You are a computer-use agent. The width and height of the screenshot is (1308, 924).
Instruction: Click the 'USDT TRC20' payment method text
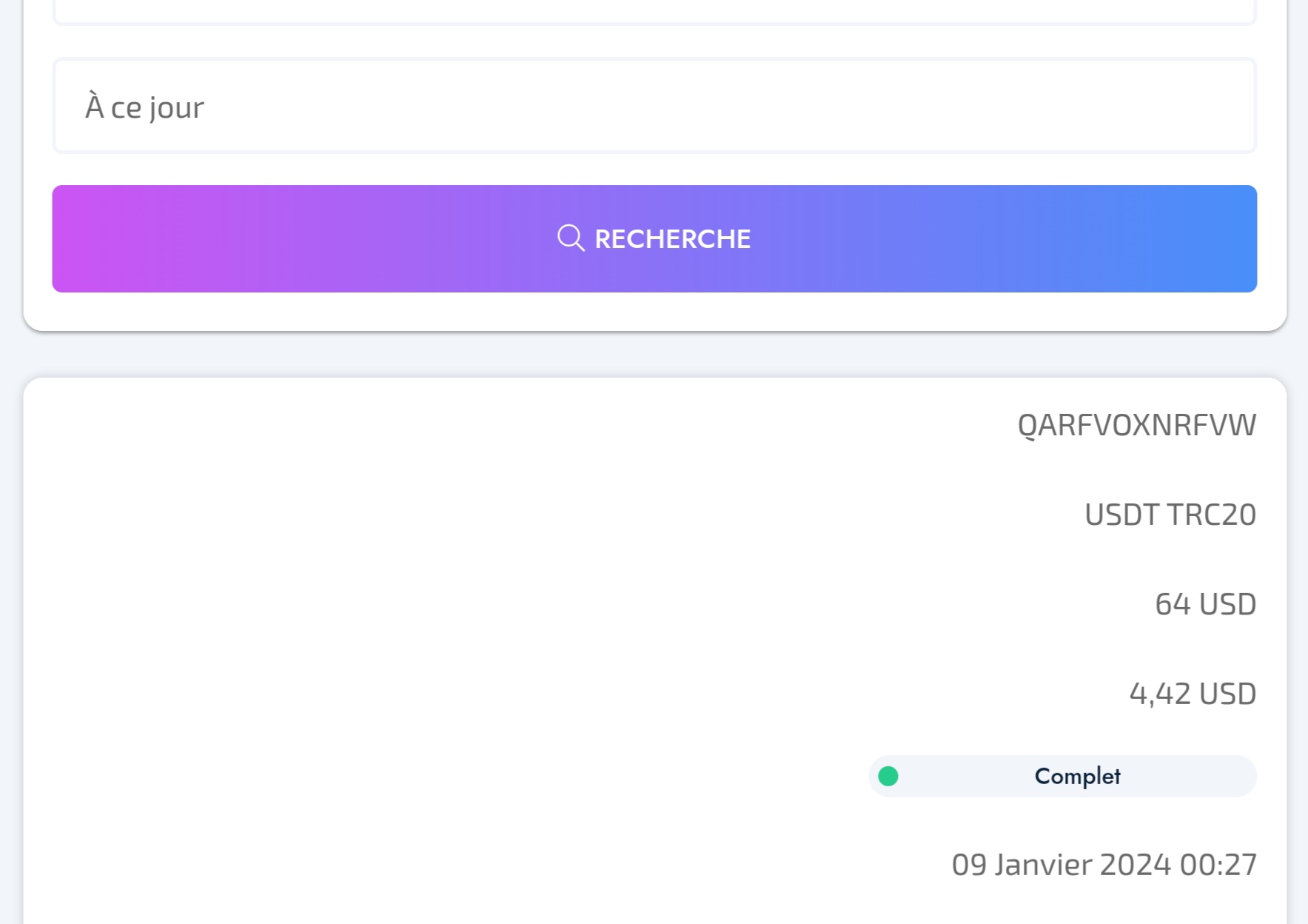[1170, 515]
